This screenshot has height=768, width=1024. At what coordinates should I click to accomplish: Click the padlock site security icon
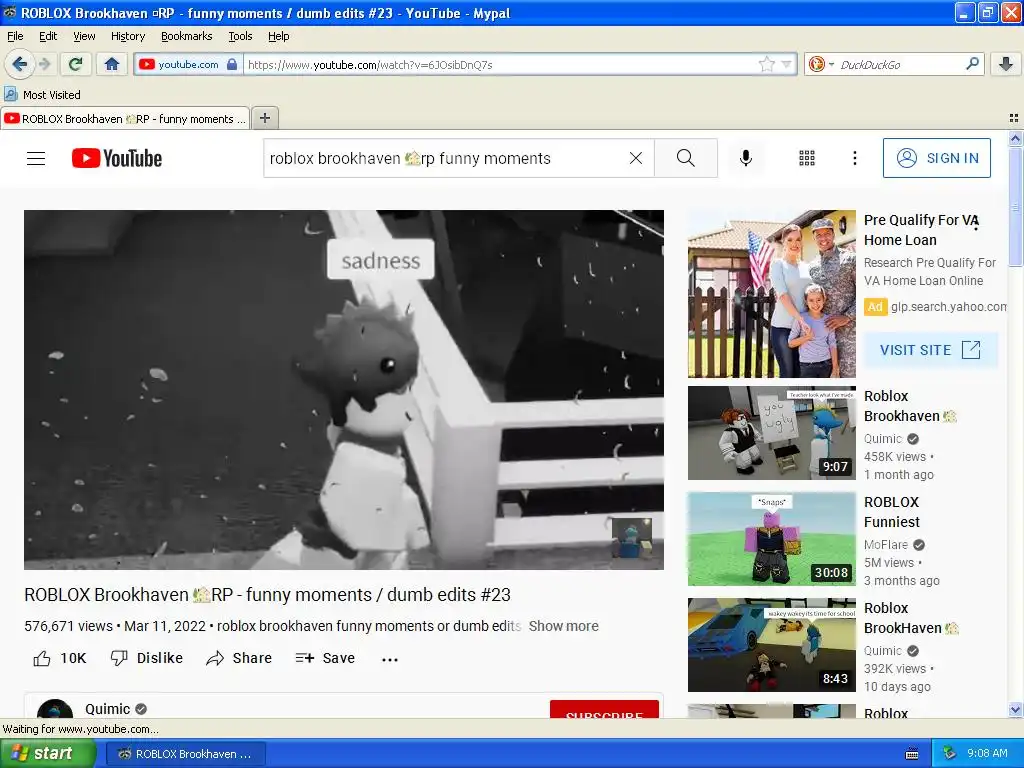(x=232, y=64)
